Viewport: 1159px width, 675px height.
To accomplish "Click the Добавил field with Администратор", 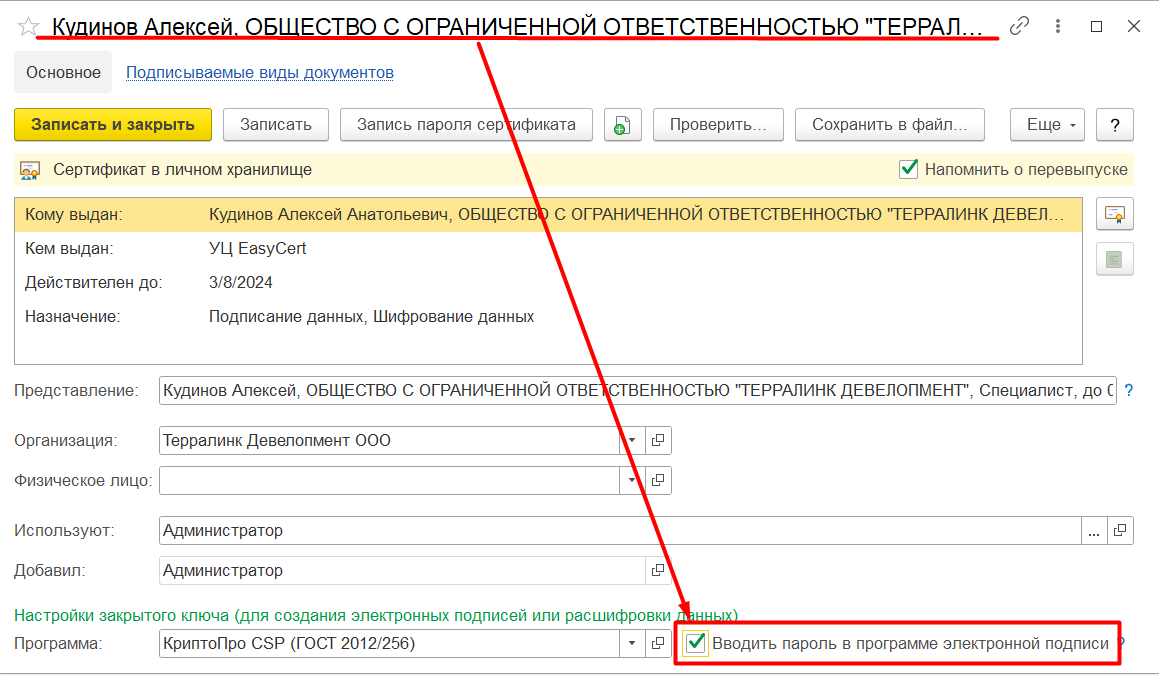I will (x=402, y=571).
